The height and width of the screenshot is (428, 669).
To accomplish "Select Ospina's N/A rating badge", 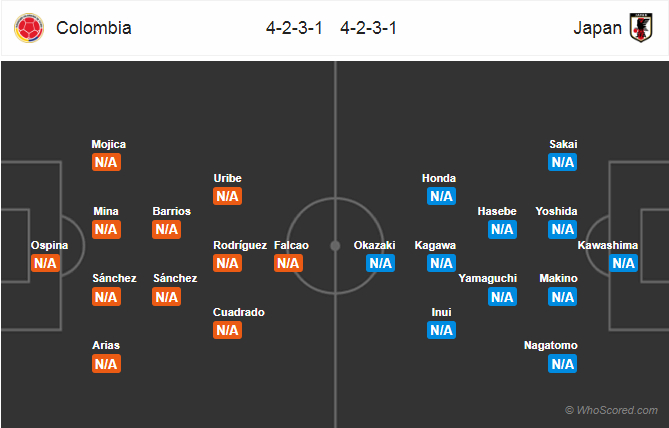I will 46,263.
